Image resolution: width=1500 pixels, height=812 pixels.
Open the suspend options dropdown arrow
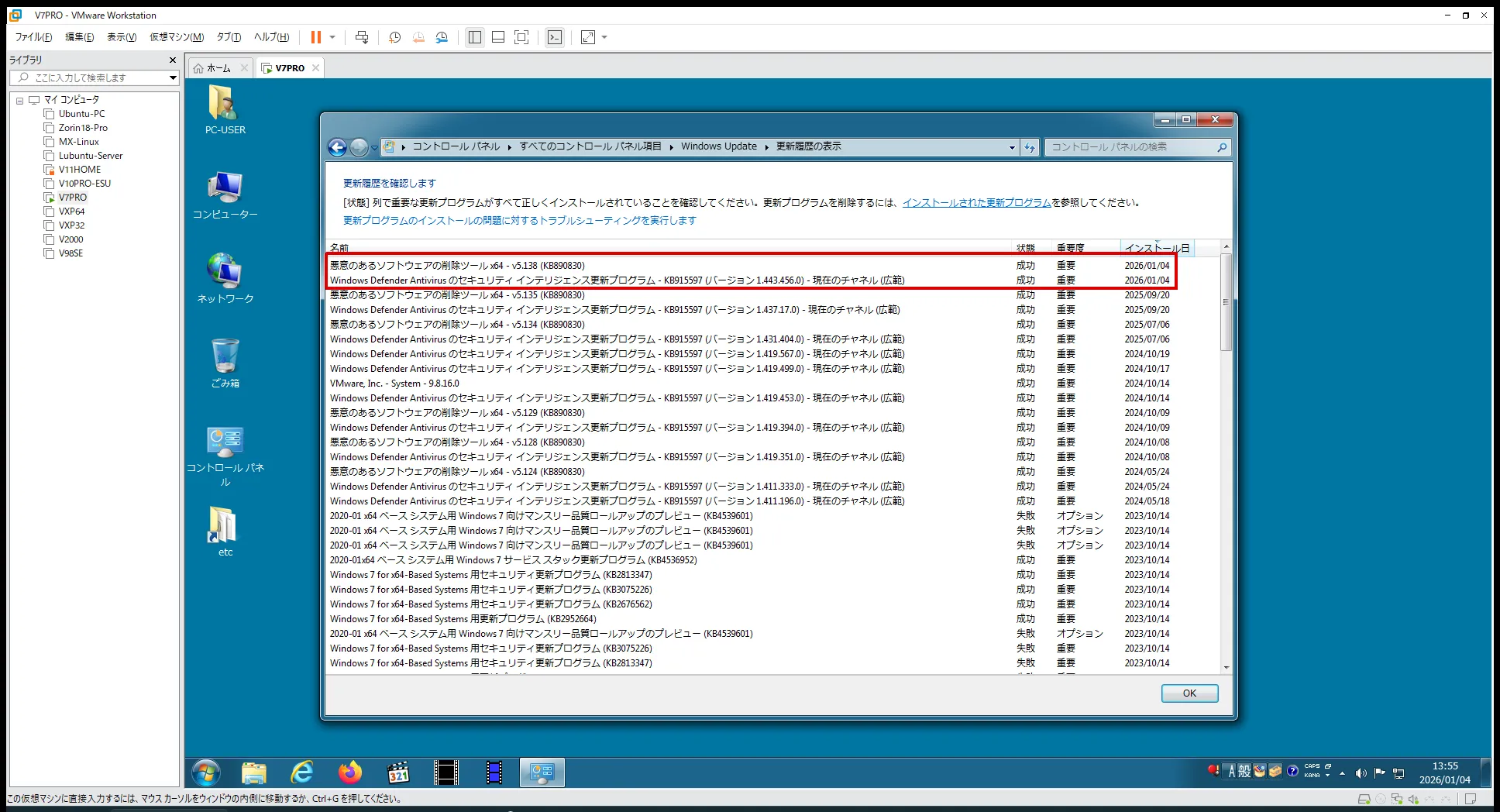point(332,37)
